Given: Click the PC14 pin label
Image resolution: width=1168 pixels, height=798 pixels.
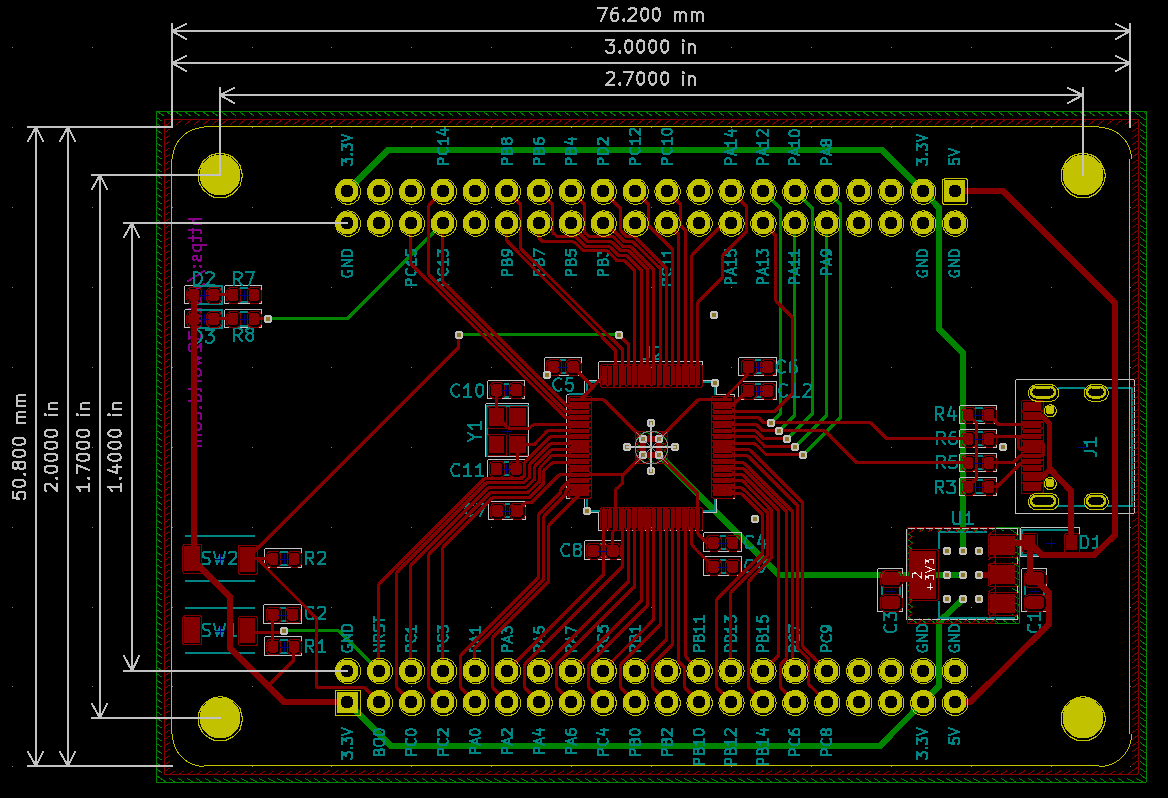Looking at the screenshot, I should pos(443,147).
